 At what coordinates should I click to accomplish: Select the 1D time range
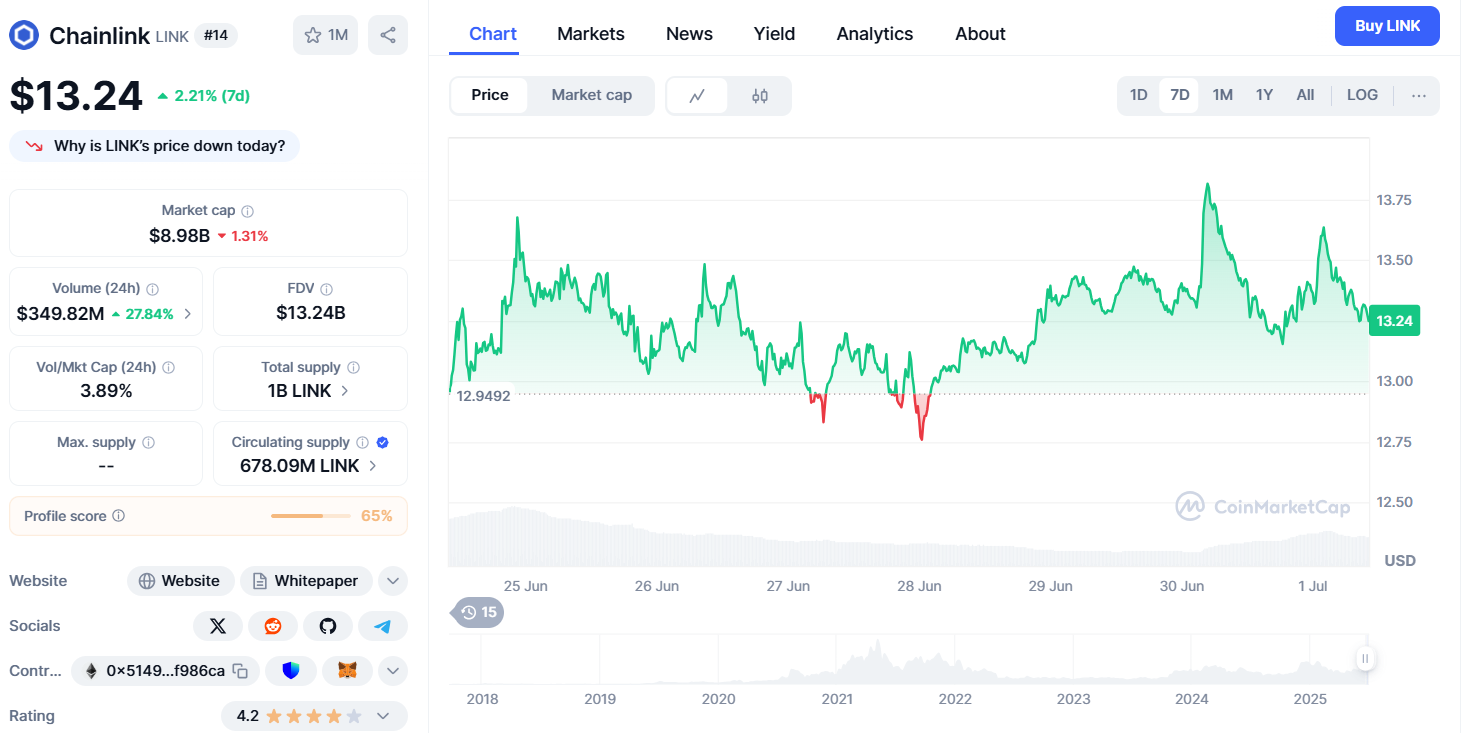[x=1138, y=95]
